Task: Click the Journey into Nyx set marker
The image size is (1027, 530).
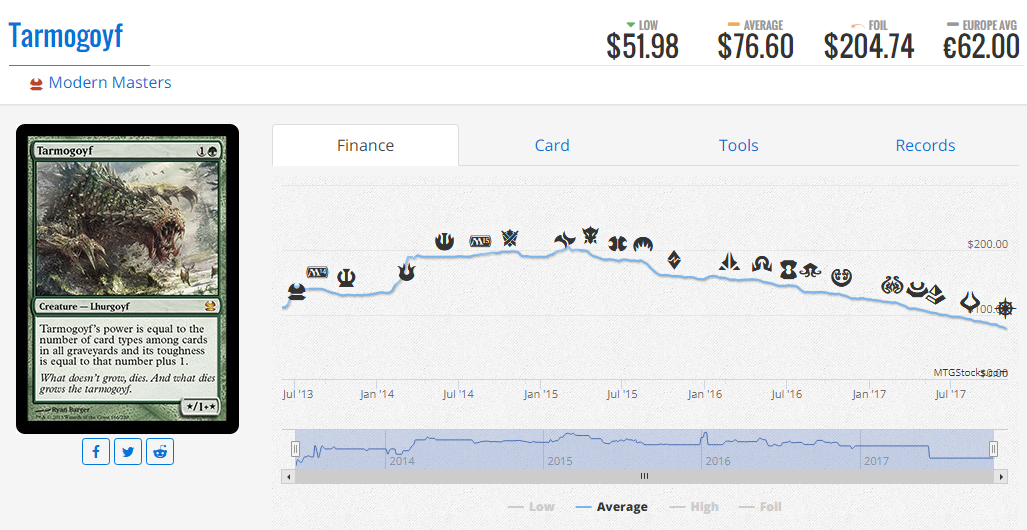Action: tap(445, 241)
